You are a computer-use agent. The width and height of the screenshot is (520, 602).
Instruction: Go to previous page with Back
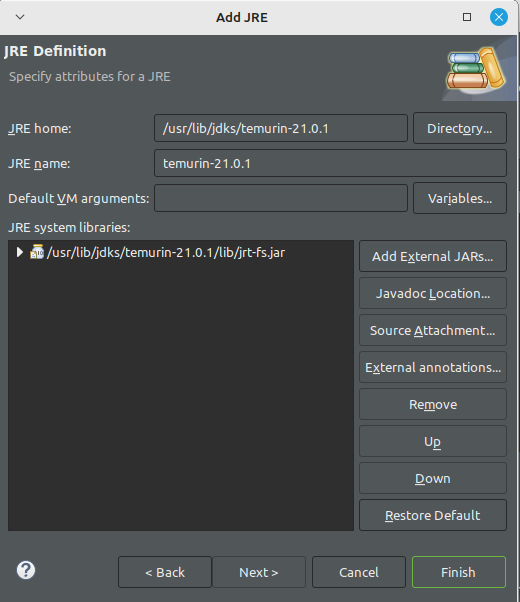[x=165, y=572]
